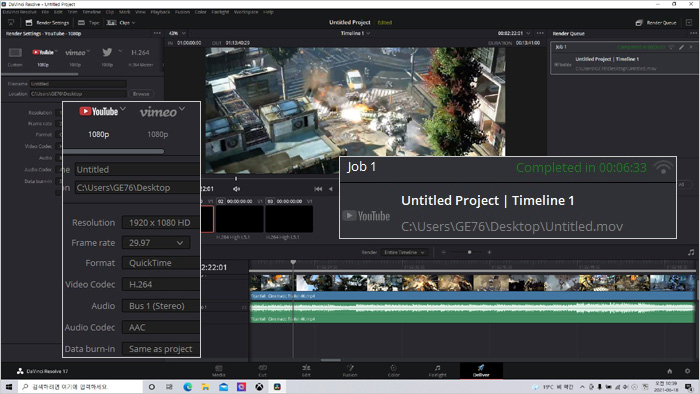Zoom out timeline with minus icon
The width and height of the screenshot is (700, 394).
tap(443, 252)
